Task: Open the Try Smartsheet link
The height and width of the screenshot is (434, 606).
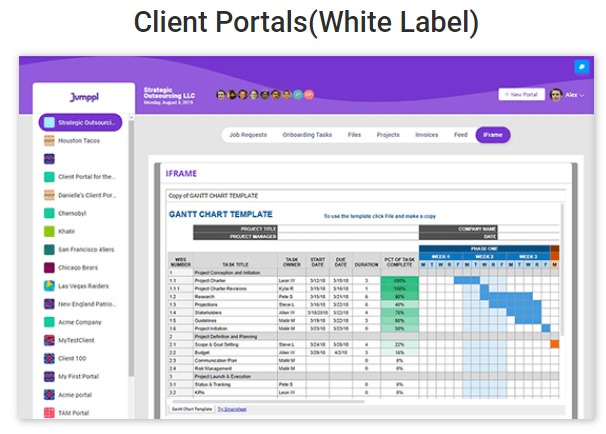Action: (x=232, y=409)
